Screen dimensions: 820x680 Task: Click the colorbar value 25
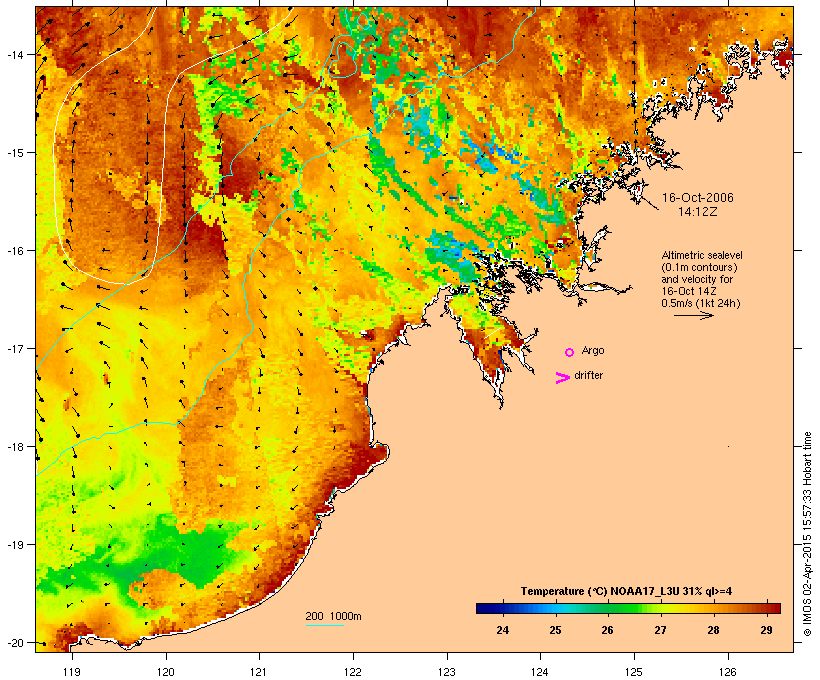click(x=555, y=630)
